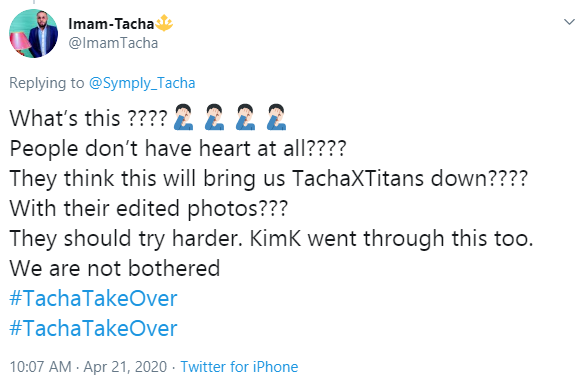Open the first #TachaTakeOver hashtag
This screenshot has height=387, width=581.
pyautogui.click(x=93, y=298)
